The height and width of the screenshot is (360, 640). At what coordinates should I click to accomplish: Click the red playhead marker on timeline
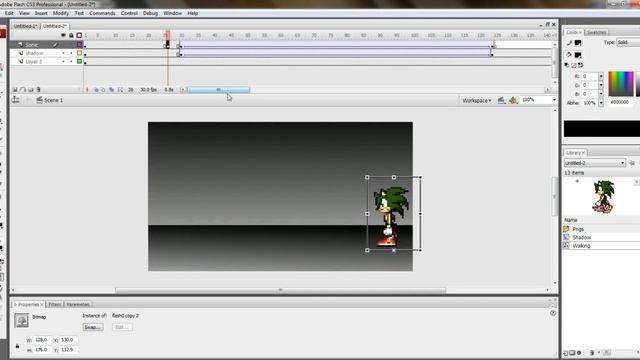tap(168, 36)
